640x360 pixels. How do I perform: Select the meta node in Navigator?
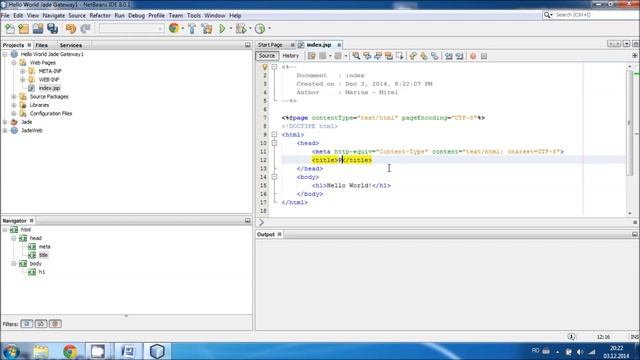coord(44,247)
